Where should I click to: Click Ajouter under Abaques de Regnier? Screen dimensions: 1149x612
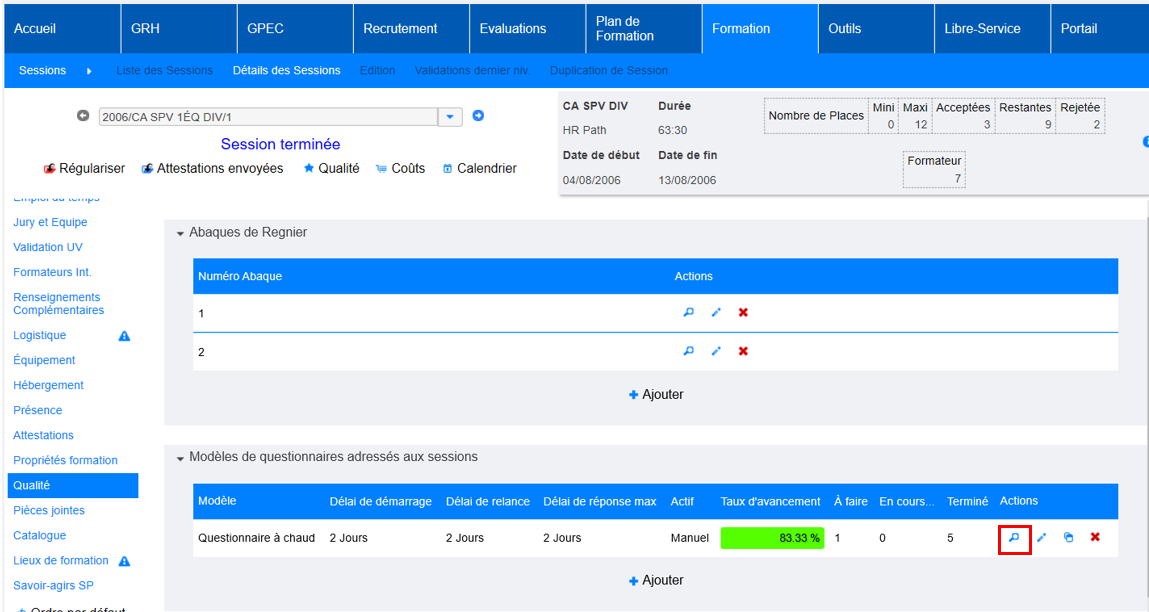tap(656, 395)
